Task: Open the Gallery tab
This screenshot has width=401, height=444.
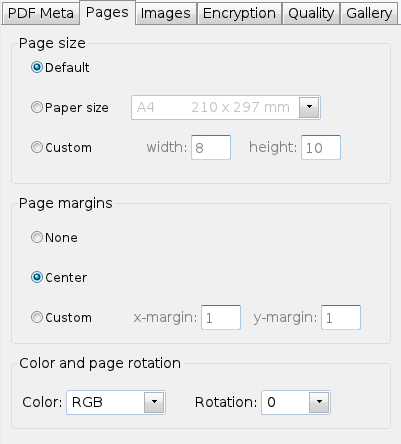Action: point(369,13)
